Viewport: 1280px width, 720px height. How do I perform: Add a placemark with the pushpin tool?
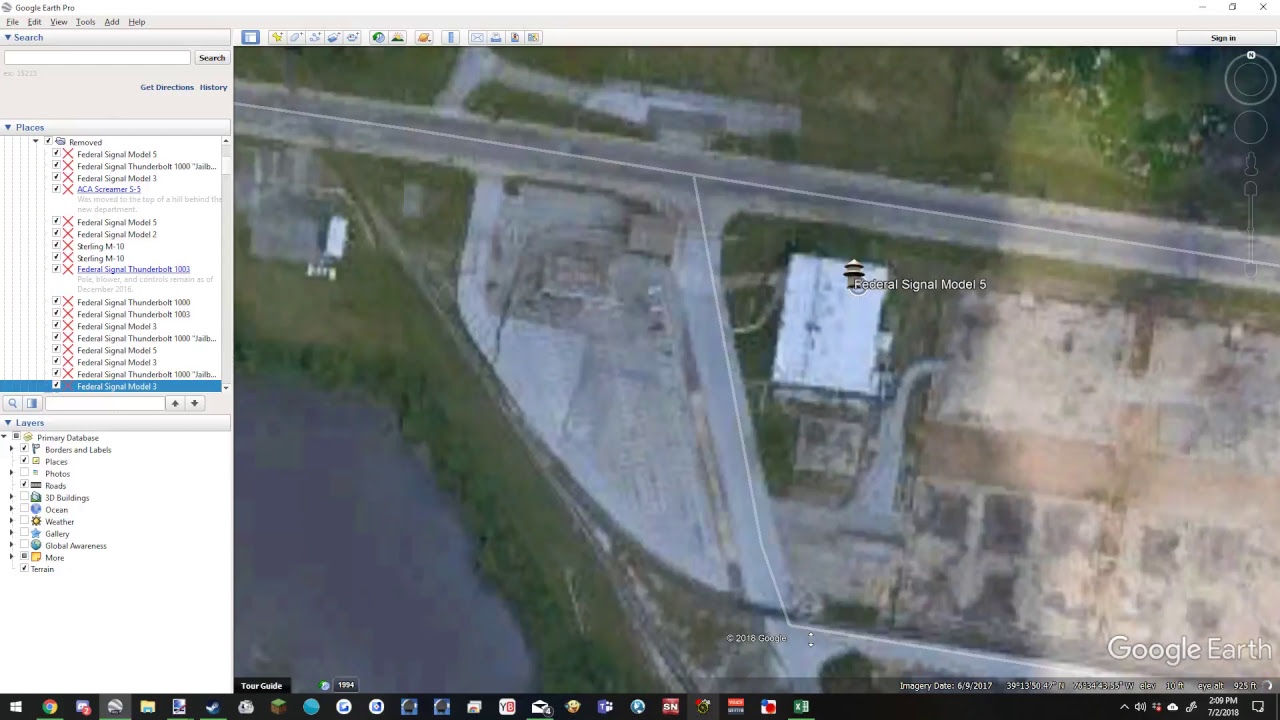277,38
